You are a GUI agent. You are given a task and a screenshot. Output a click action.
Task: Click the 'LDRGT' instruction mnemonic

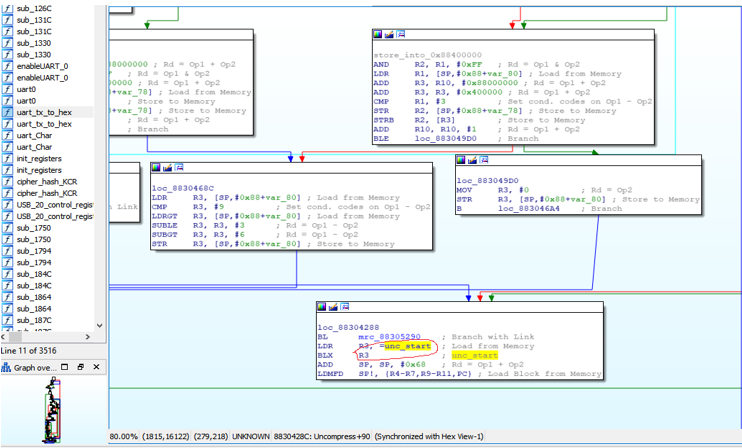[x=165, y=216]
